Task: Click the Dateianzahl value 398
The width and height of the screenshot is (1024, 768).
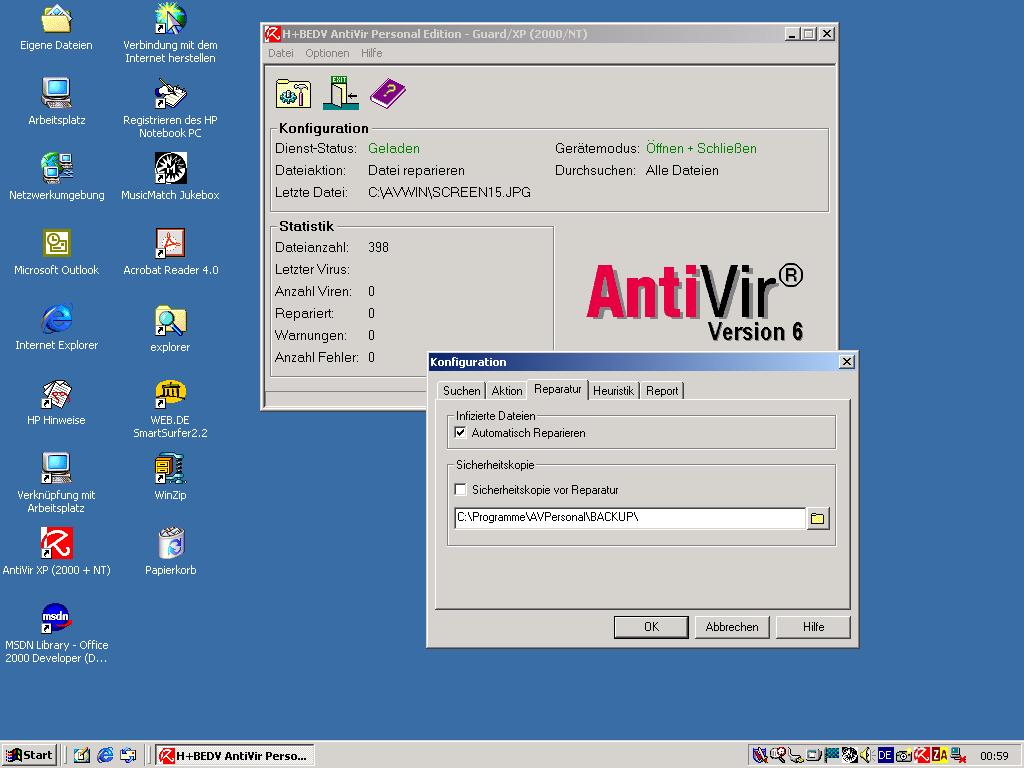Action: click(378, 247)
